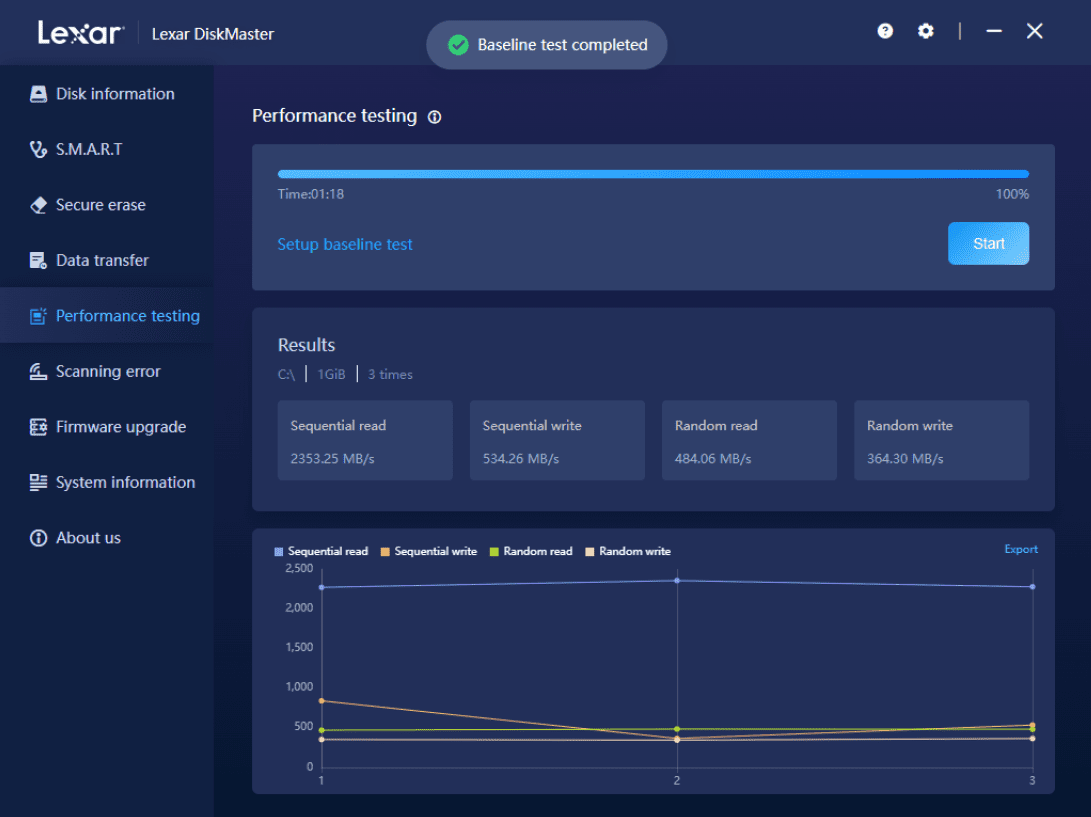Open Firmware upgrade section
This screenshot has height=817, width=1091.
coord(107,427)
